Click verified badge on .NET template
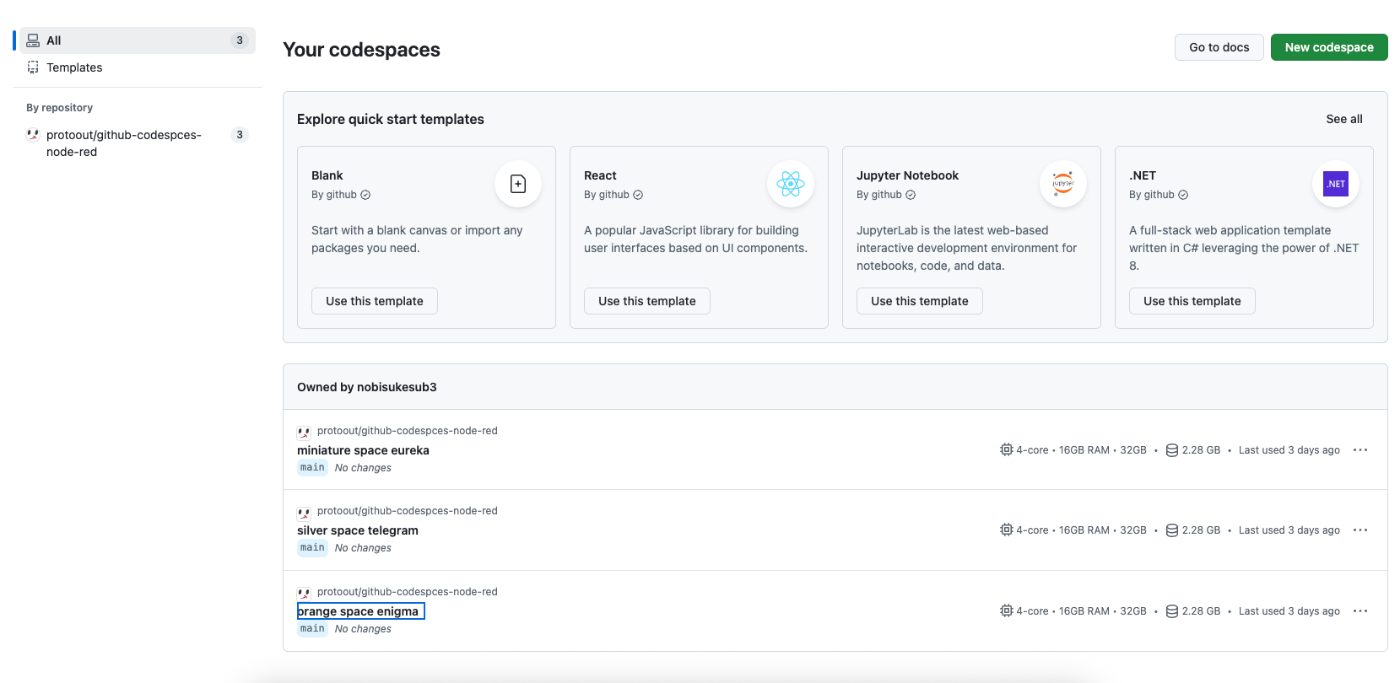Image resolution: width=1400 pixels, height=683 pixels. coord(1183,195)
